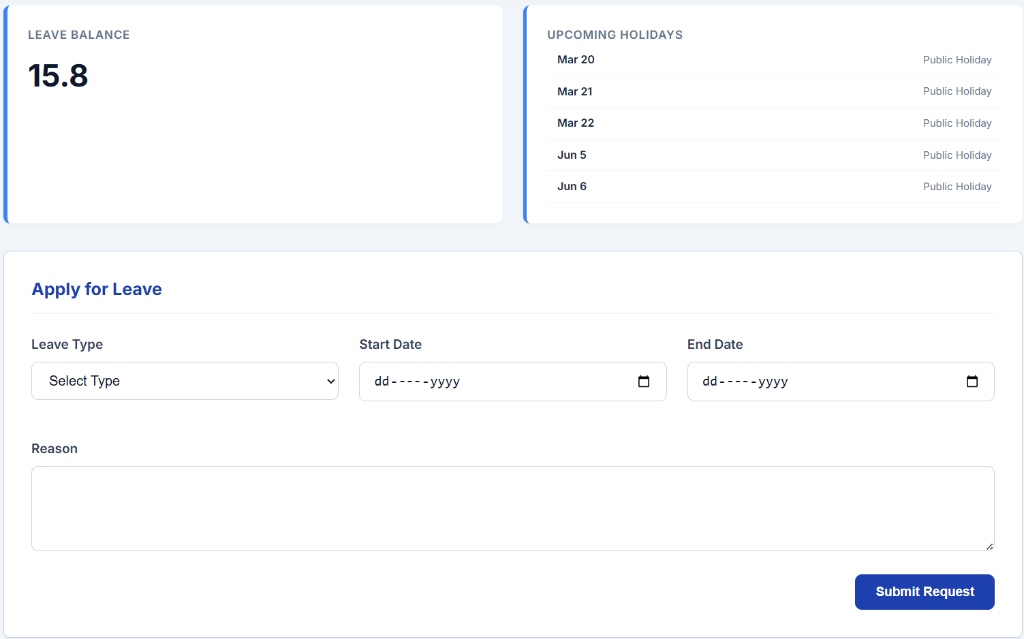1024x639 pixels.
Task: Click the Submit Request button
Action: pyautogui.click(x=924, y=591)
